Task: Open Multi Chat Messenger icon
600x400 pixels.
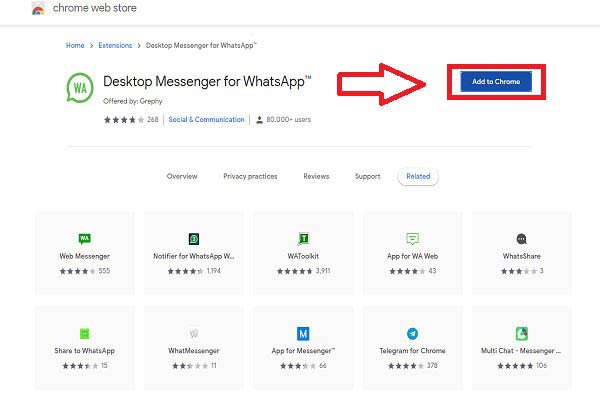Action: coord(522,333)
